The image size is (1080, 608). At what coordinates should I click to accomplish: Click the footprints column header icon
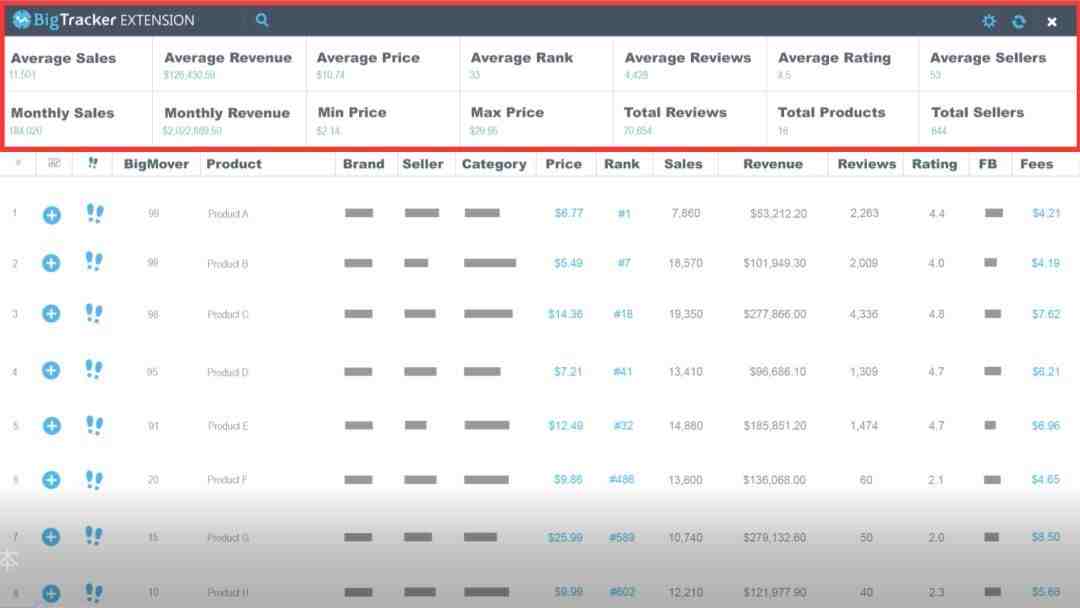[93, 163]
